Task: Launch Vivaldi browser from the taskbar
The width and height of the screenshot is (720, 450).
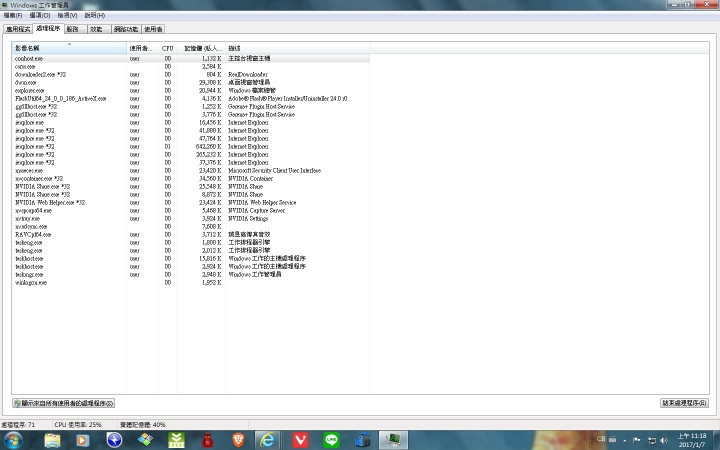Action: (x=300, y=440)
